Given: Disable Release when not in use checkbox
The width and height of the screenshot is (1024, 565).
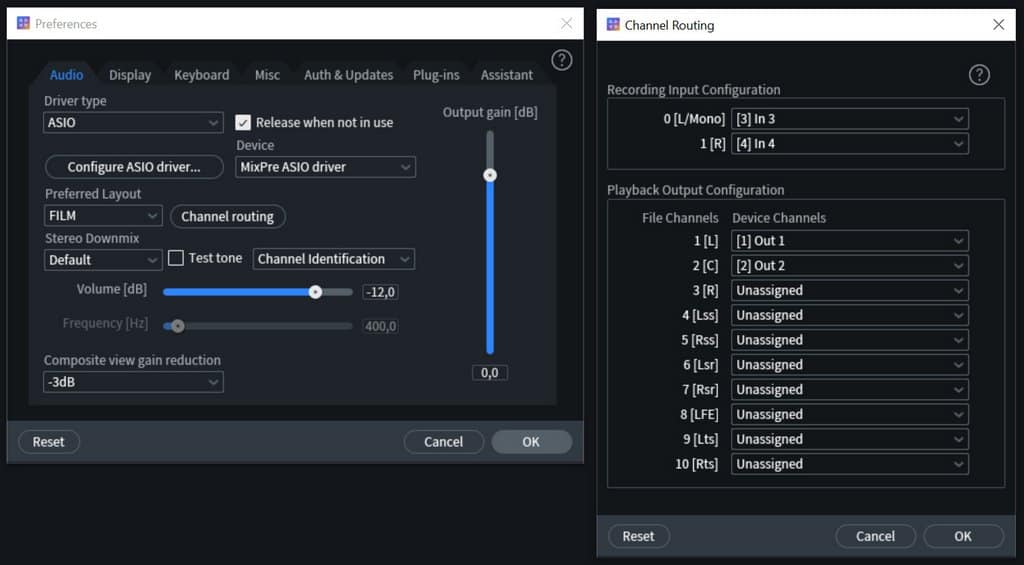Looking at the screenshot, I should 243,122.
